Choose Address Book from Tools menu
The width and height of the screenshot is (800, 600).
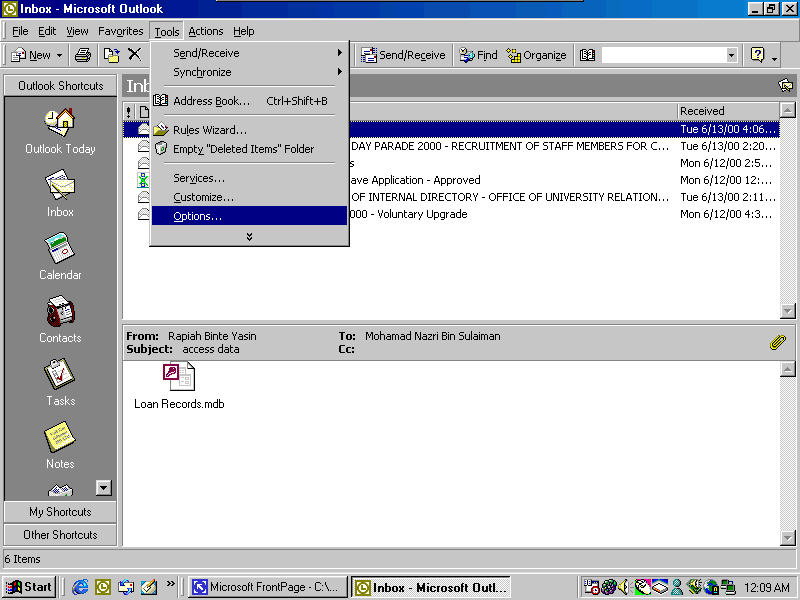pyautogui.click(x=249, y=101)
